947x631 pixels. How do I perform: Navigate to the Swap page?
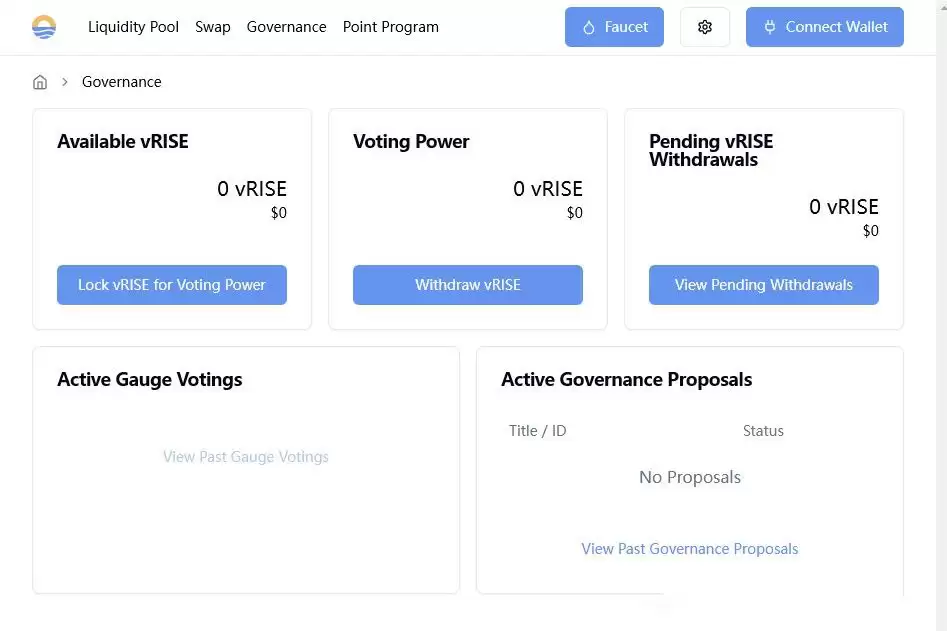click(x=213, y=27)
